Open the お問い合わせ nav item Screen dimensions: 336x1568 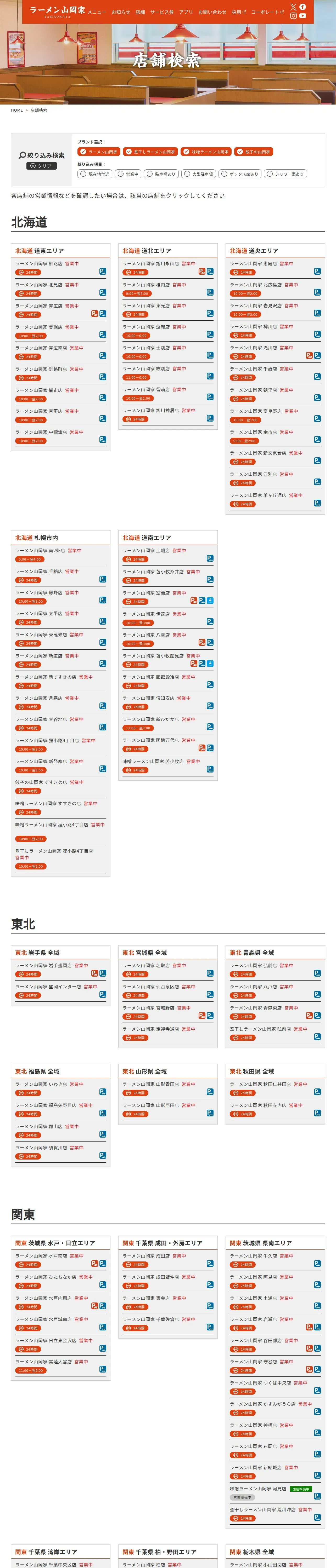[x=212, y=12]
